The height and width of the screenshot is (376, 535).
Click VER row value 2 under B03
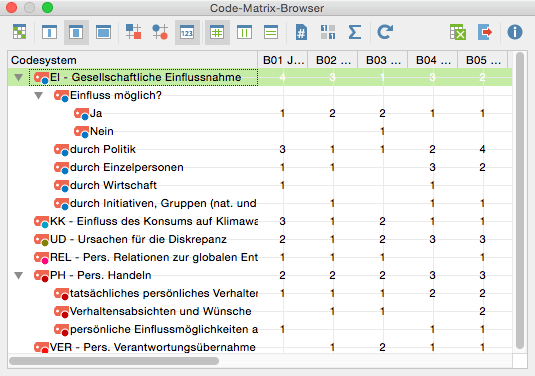pyautogui.click(x=382, y=348)
